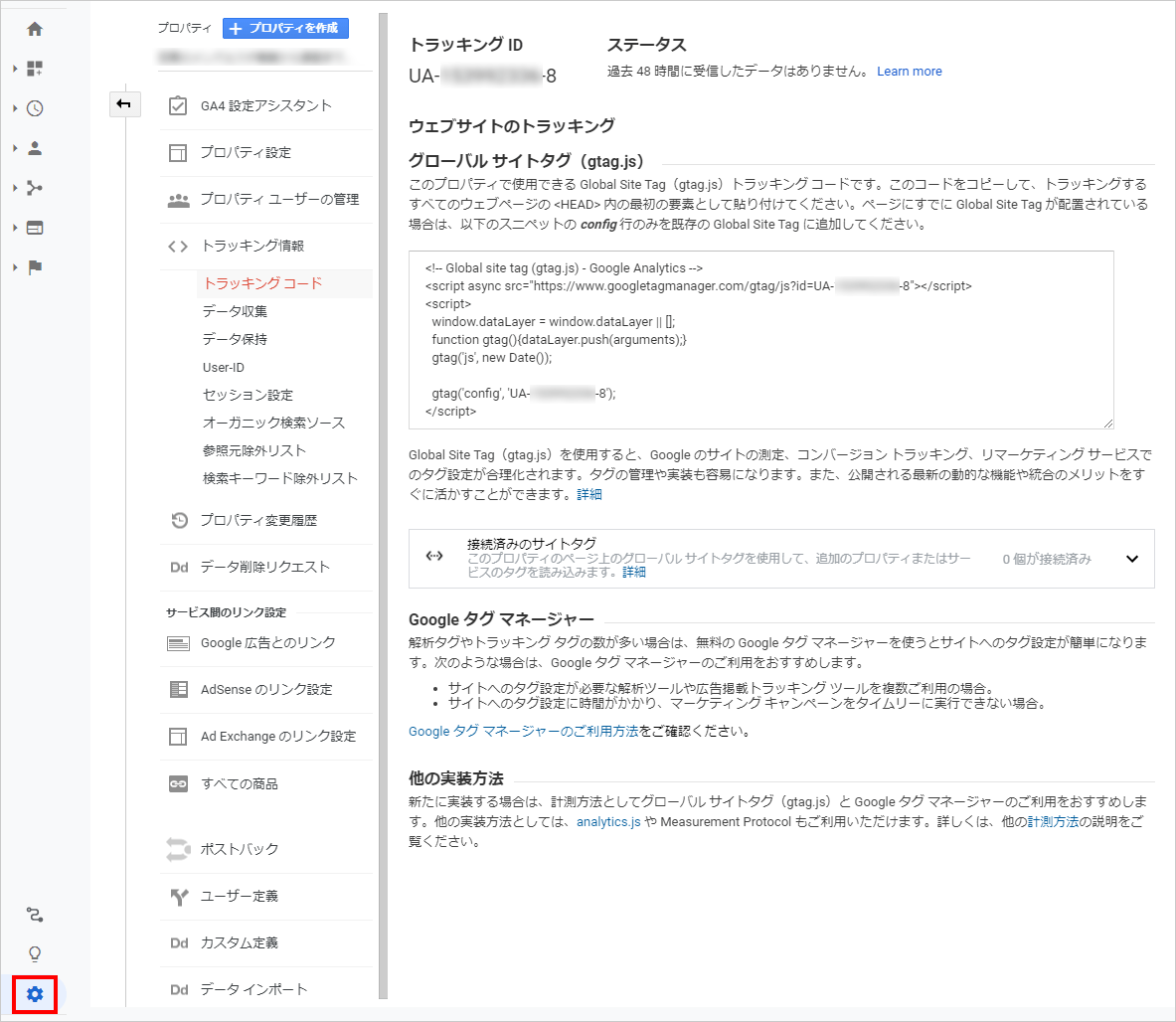
Task: Open the Acquisition branching icon
Action: point(35,188)
